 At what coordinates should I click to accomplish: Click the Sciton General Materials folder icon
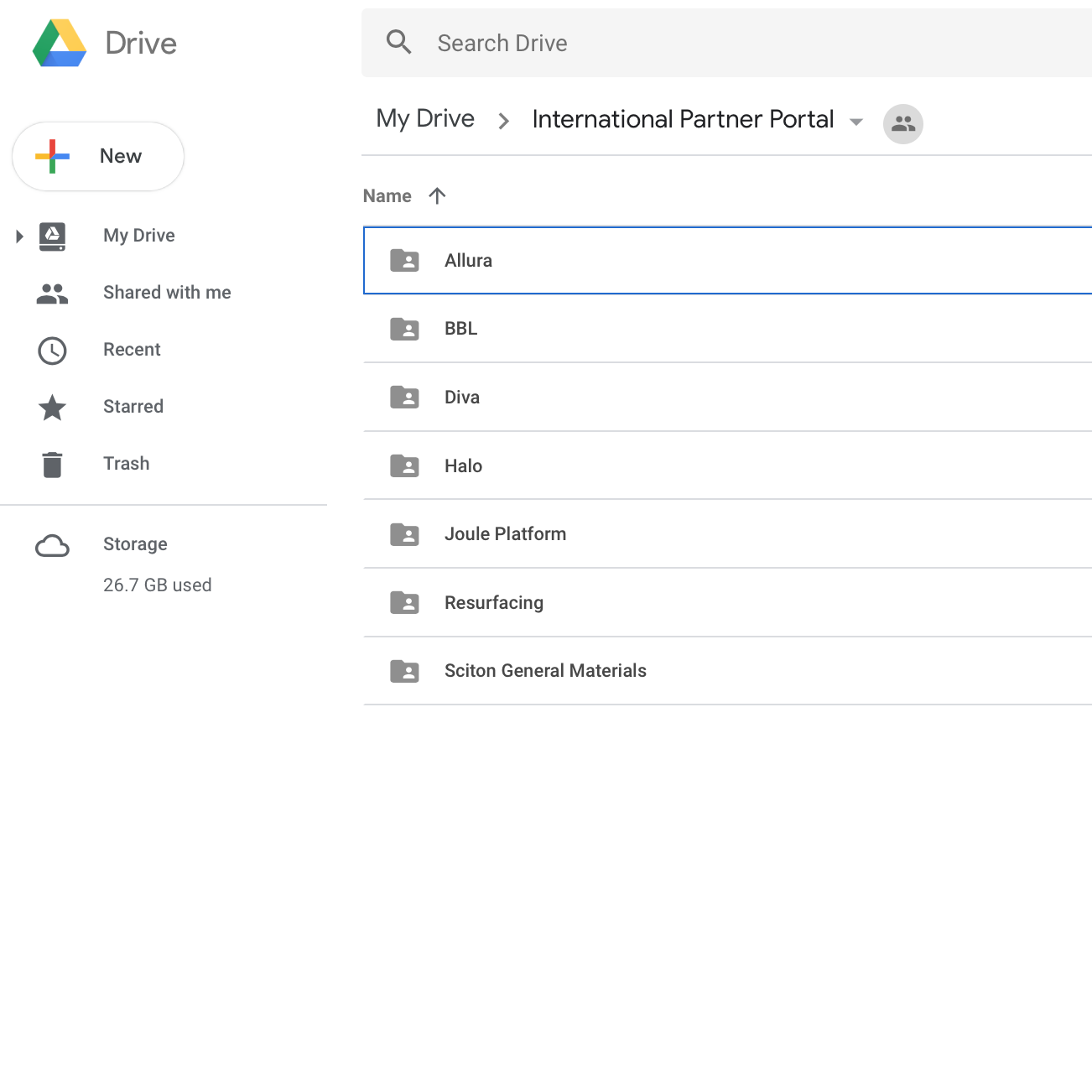[x=404, y=671]
